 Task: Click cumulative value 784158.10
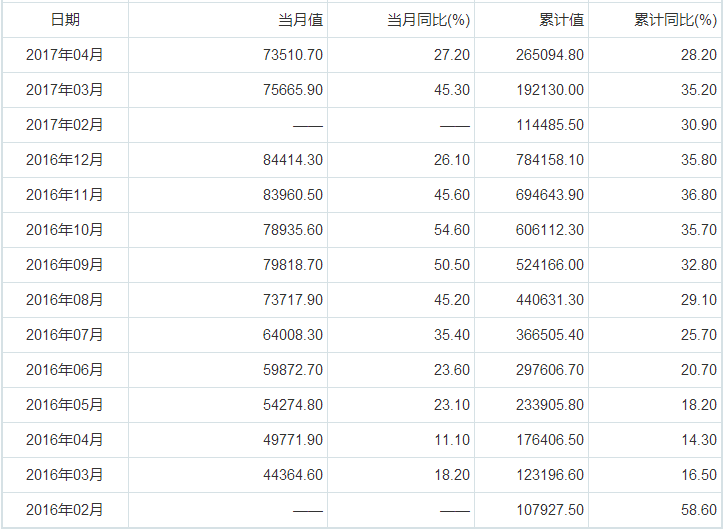(550, 160)
